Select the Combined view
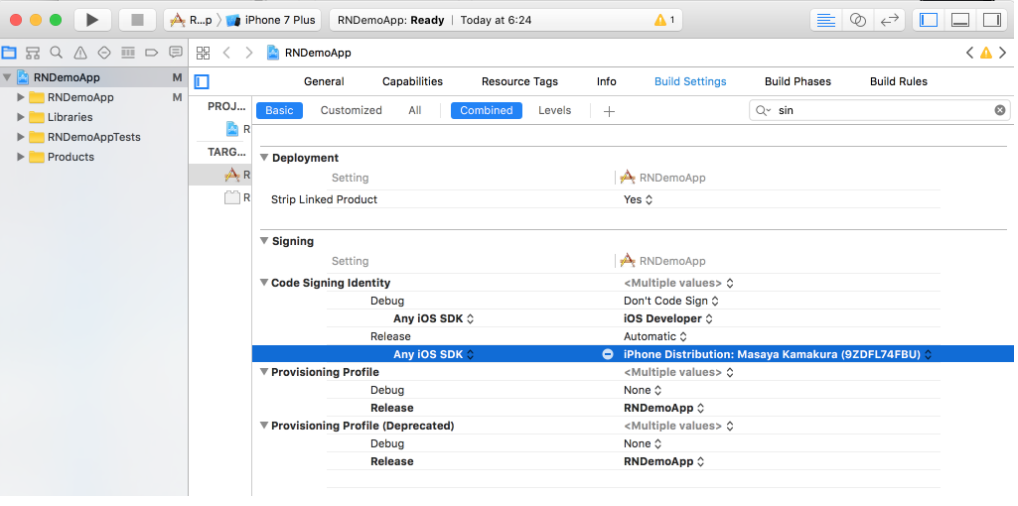This screenshot has height=506, width=1018. coord(486,110)
